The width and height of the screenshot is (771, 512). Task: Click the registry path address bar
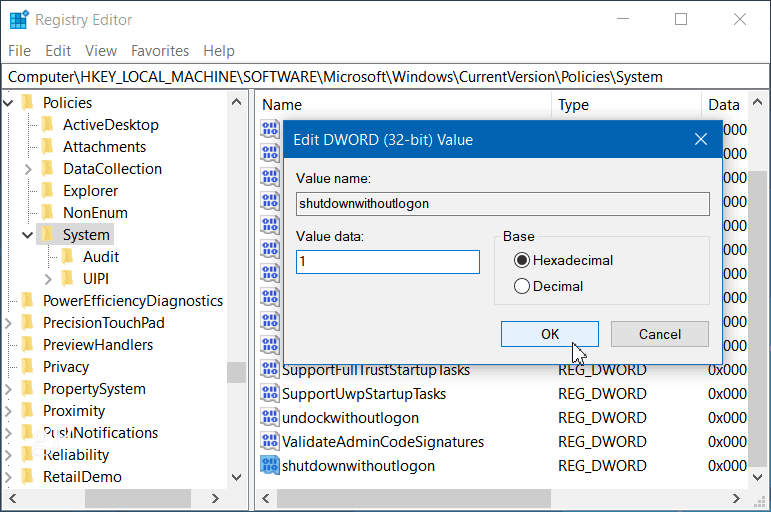point(385,77)
